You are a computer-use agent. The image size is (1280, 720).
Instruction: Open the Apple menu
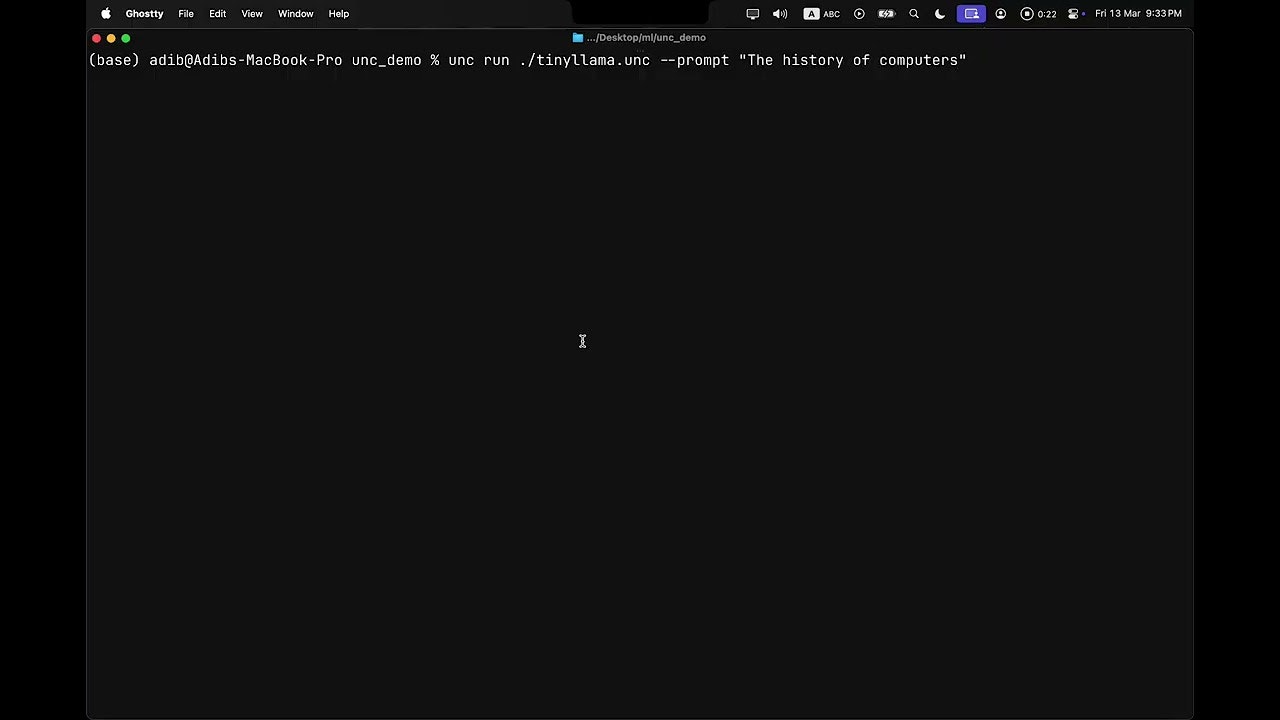tap(106, 14)
